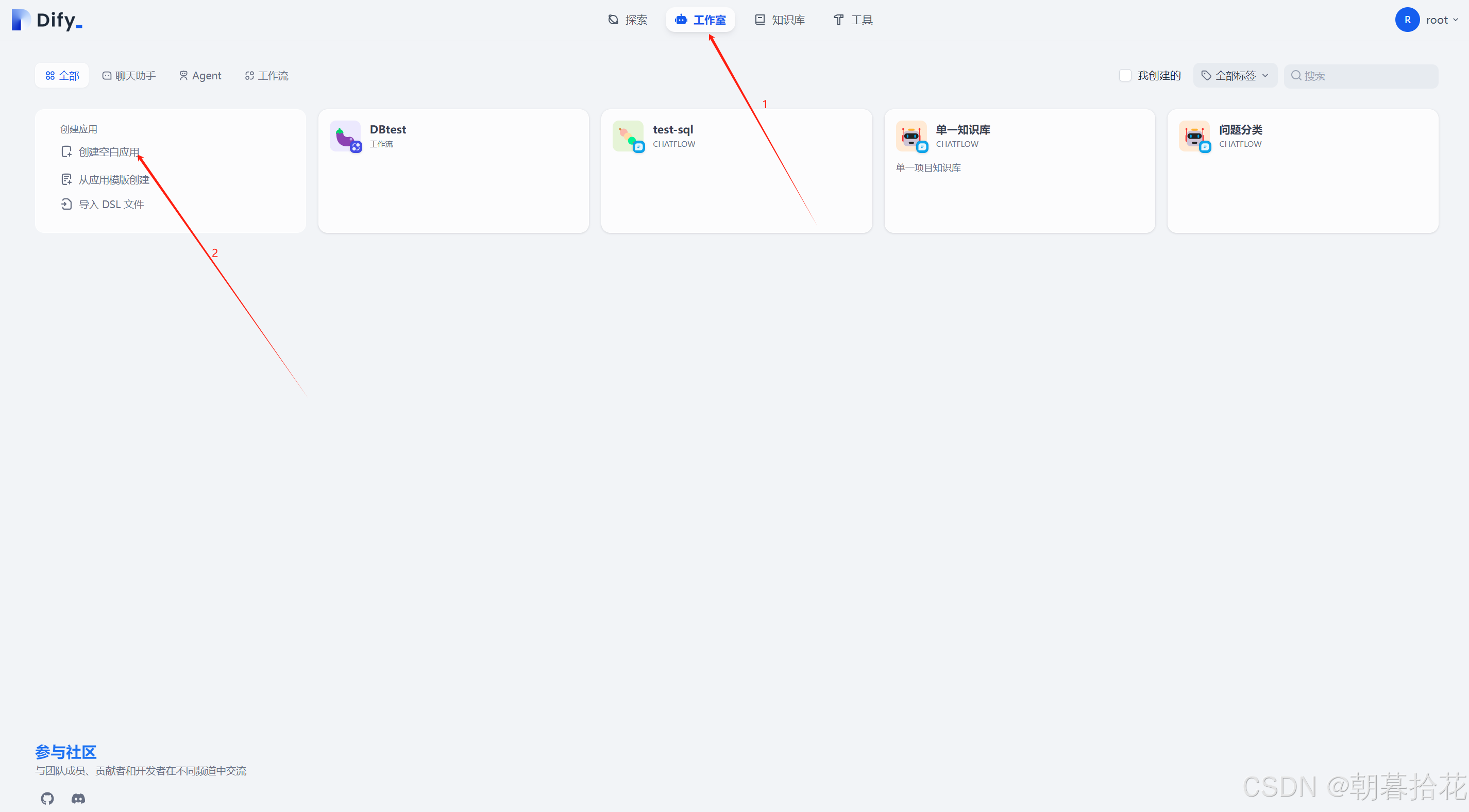Click the test-sql app icon

[628, 136]
